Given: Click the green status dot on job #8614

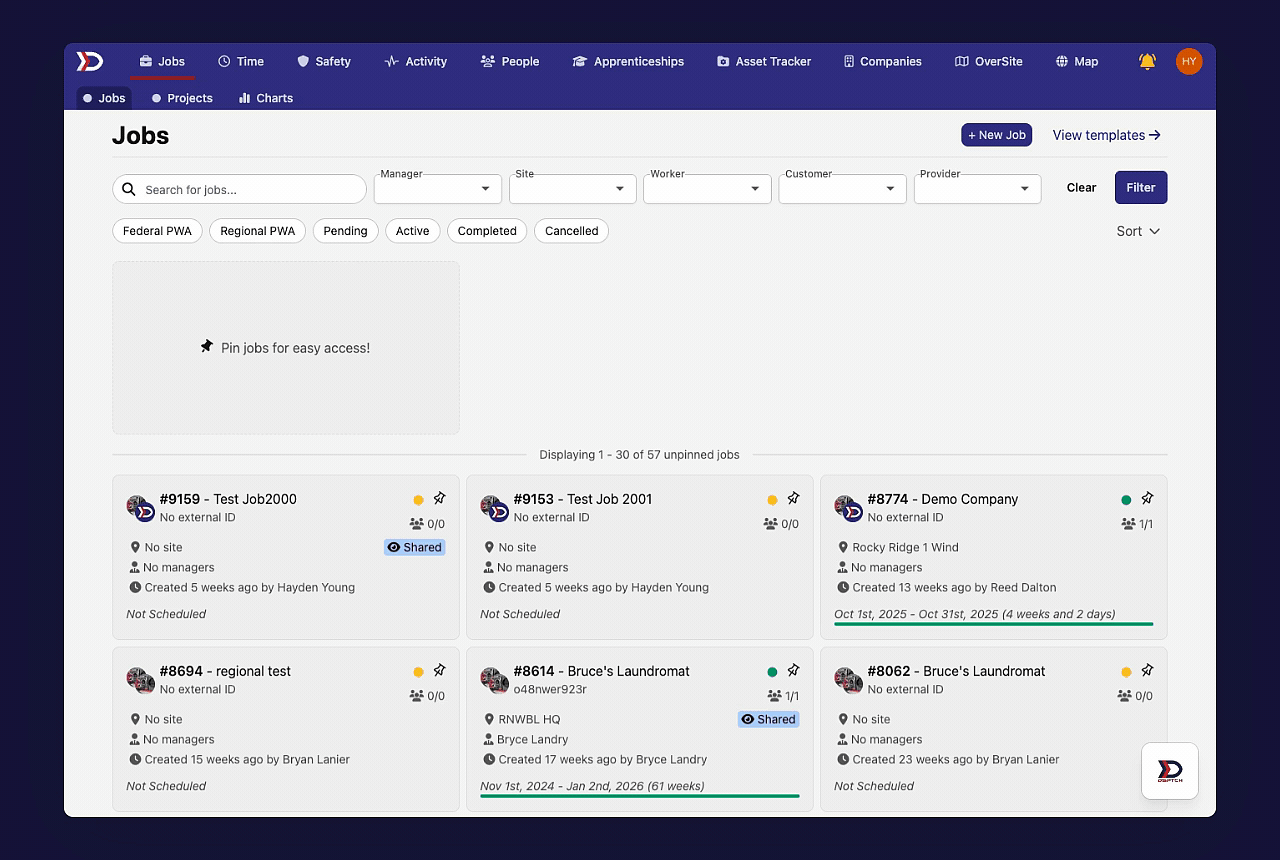Looking at the screenshot, I should coord(772,672).
